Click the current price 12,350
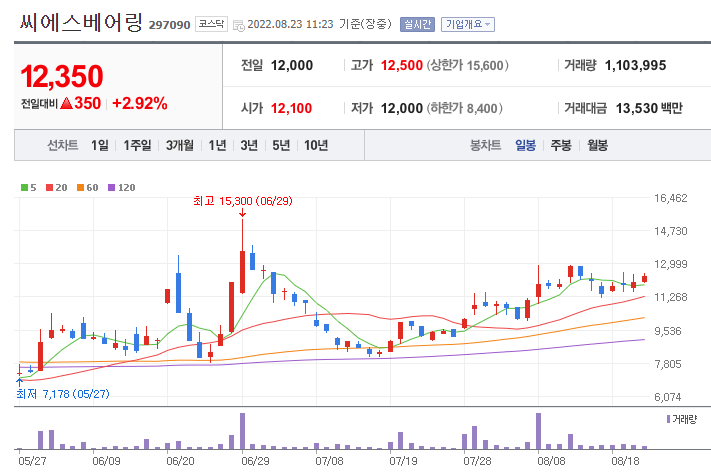The image size is (711, 473). coord(62,76)
